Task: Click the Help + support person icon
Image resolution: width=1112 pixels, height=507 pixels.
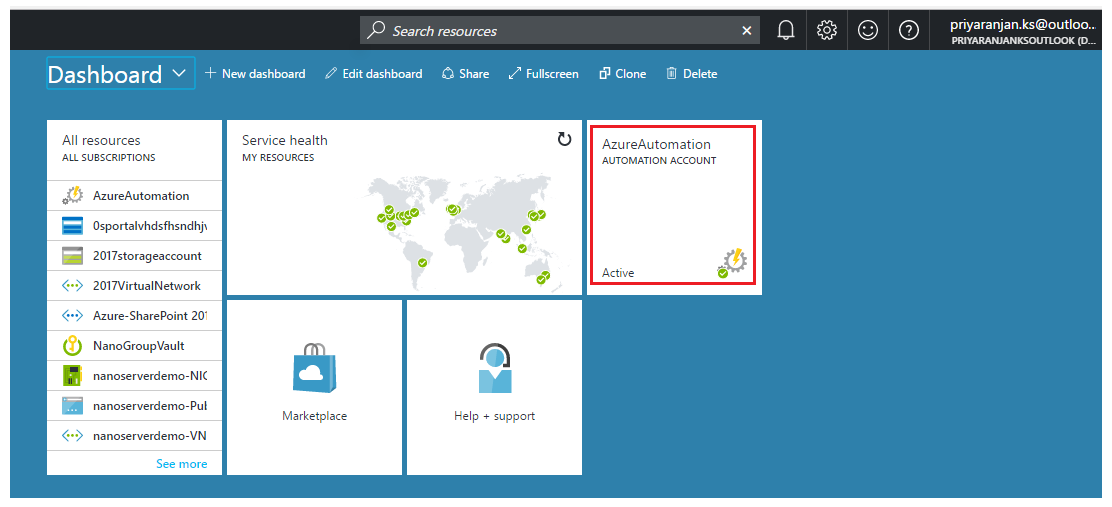Action: pyautogui.click(x=494, y=368)
